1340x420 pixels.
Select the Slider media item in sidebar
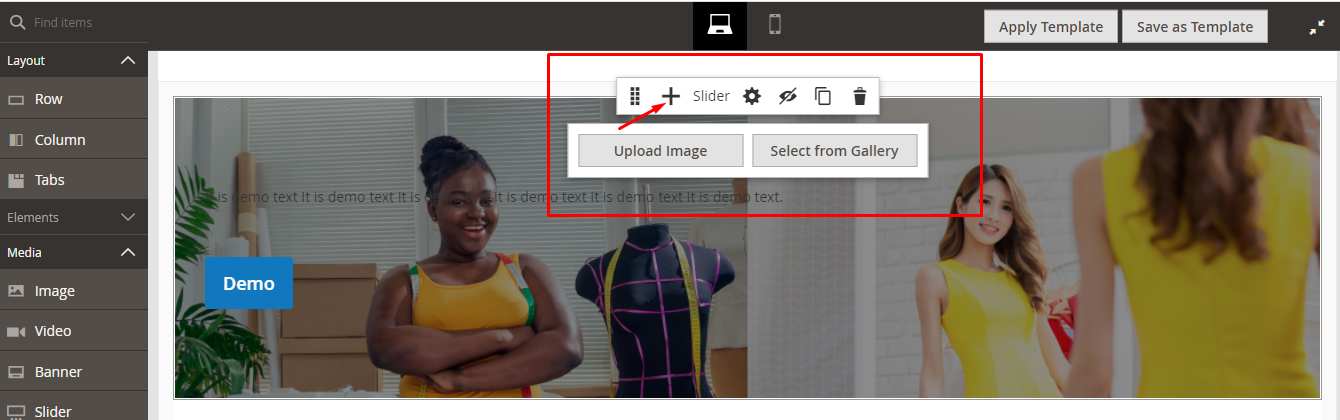coord(74,408)
